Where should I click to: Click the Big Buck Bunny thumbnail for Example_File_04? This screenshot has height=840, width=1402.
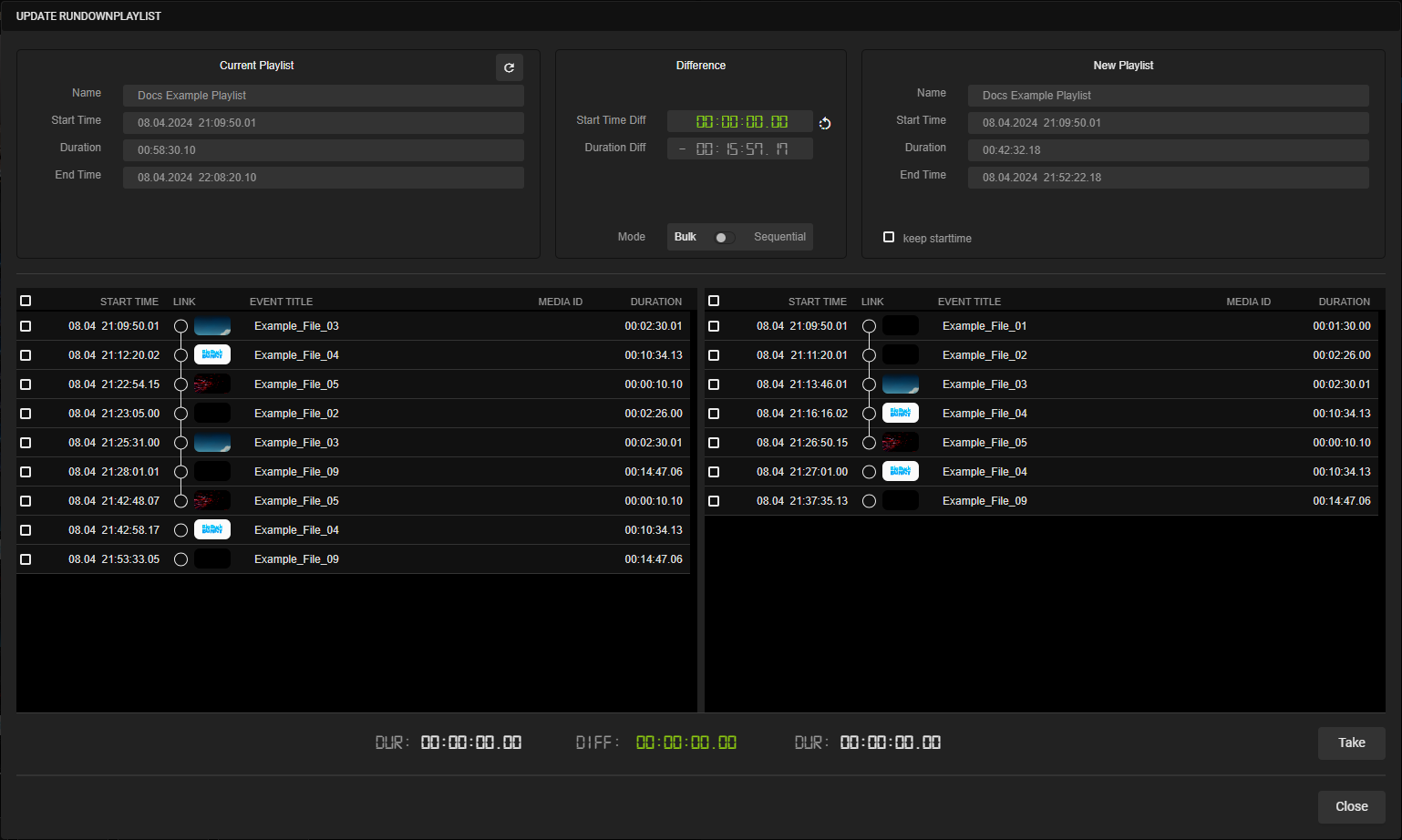(211, 354)
